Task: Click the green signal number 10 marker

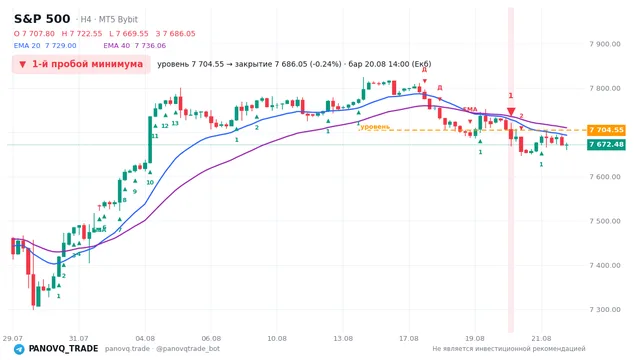Action: (150, 182)
